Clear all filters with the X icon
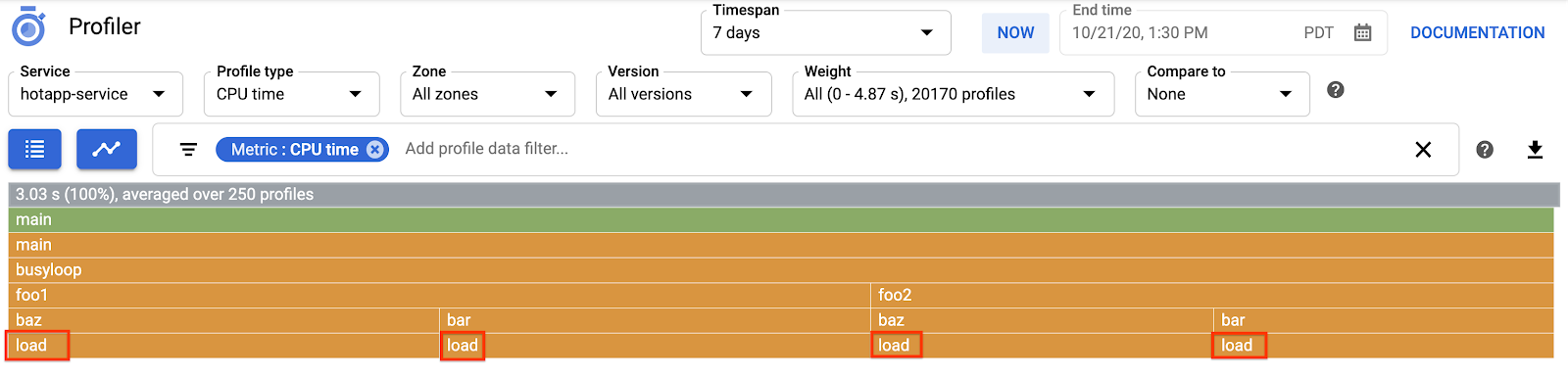Screen dimensions: 1568x378 point(1423,149)
